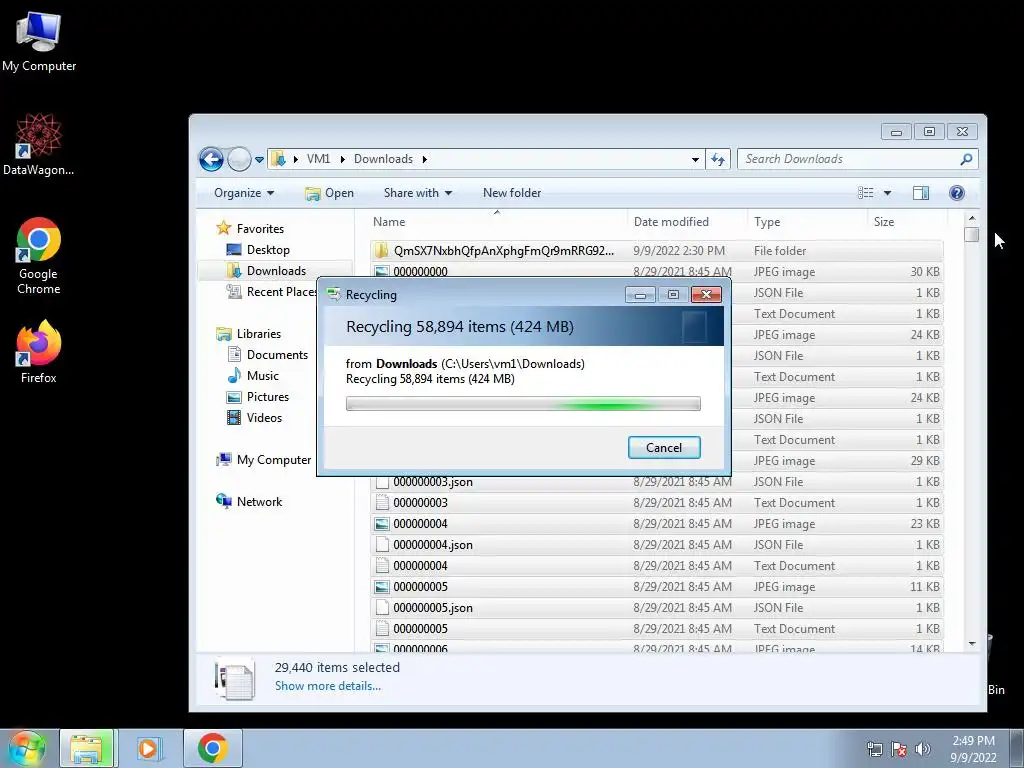Expand chevron after VM1 breadcrumb
This screenshot has height=768, width=1024.
(342, 159)
